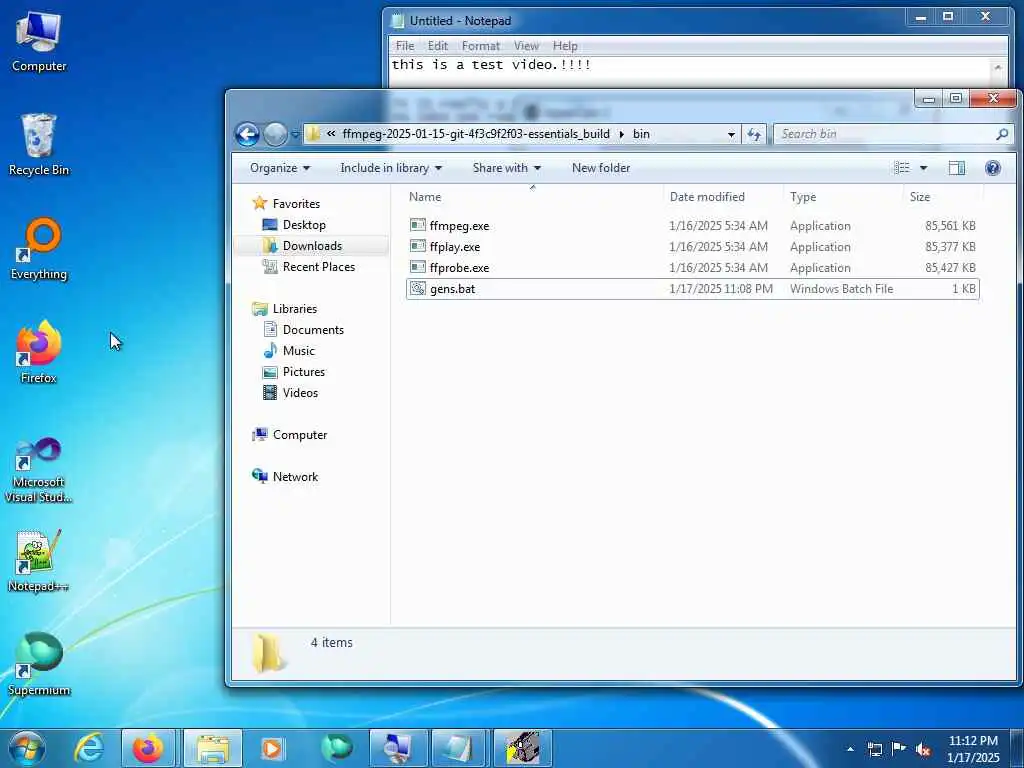This screenshot has height=768, width=1024.
Task: Create a New folder in bin
Action: (x=601, y=168)
